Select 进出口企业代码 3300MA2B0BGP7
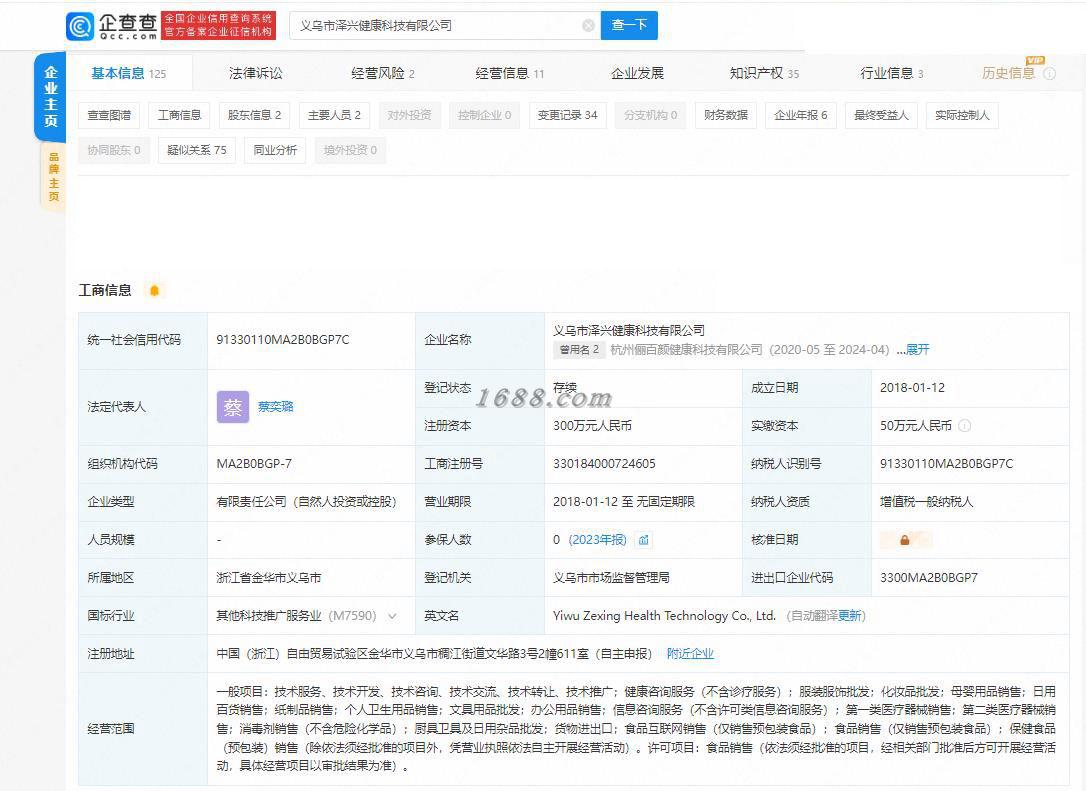Viewport: 1086px width, 791px height. (929, 578)
